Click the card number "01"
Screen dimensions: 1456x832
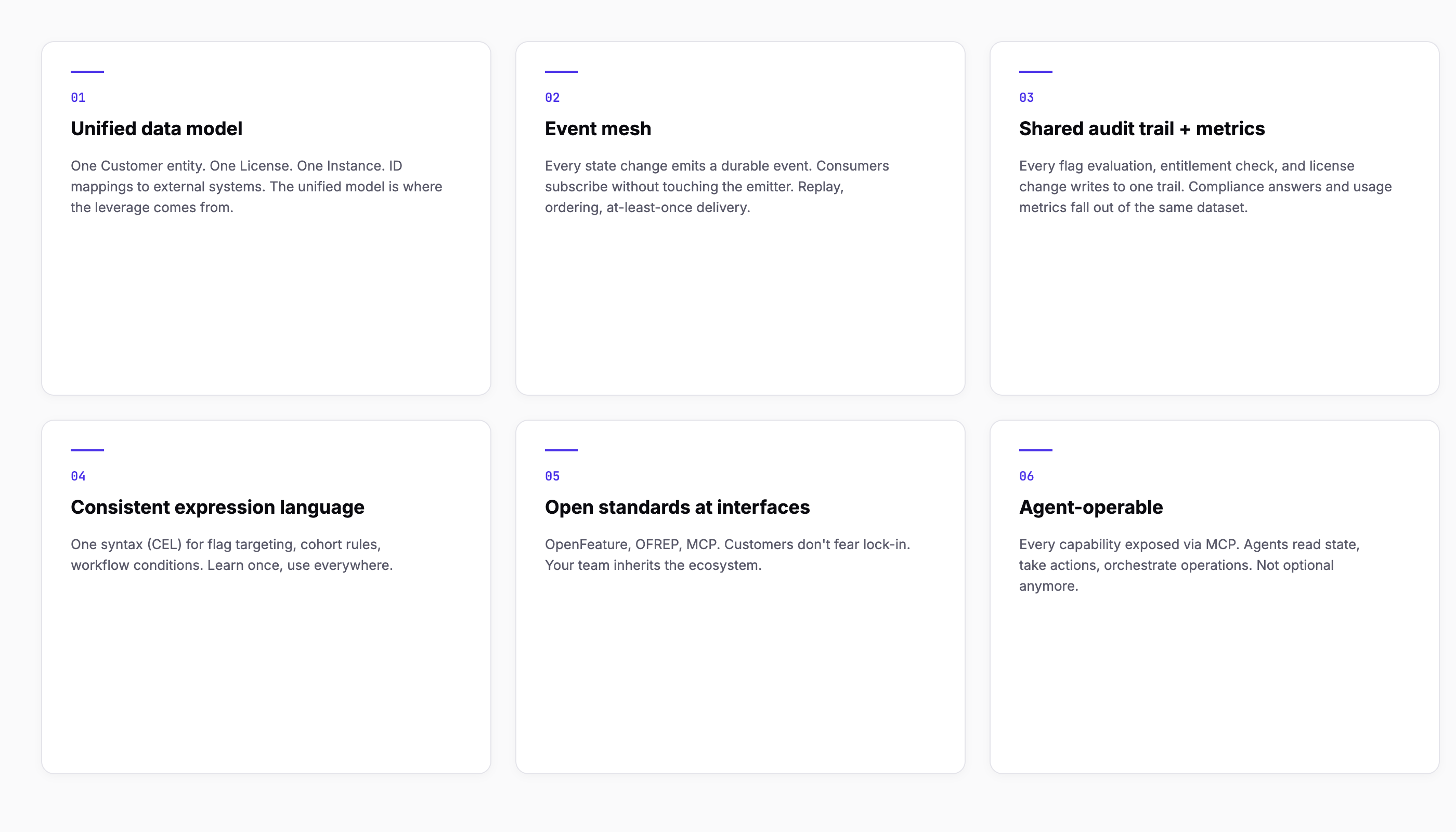point(79,98)
